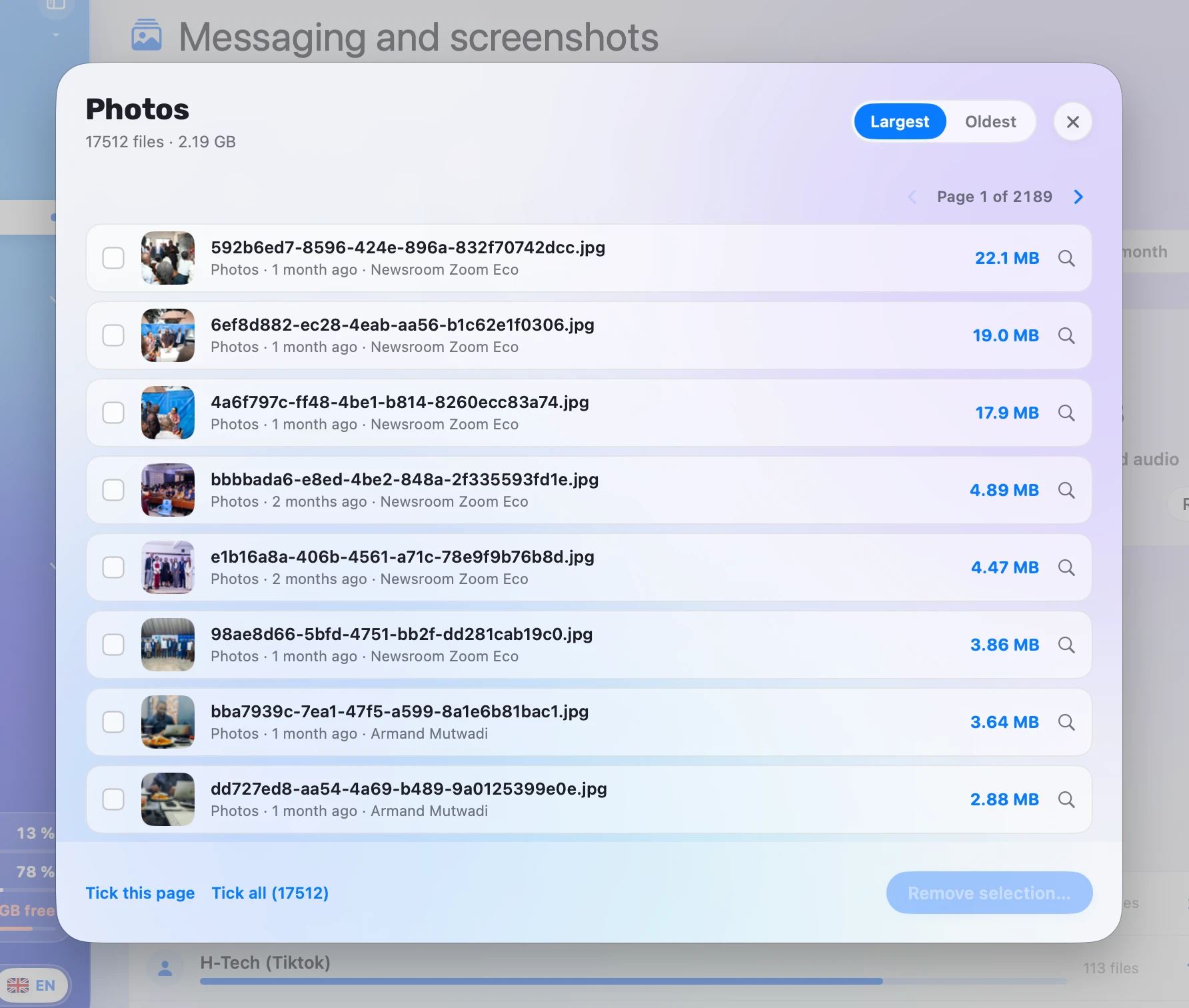The height and width of the screenshot is (1008, 1189).
Task: Click filename dd727ed8-aa54-4a69-b489-9a0125399e0e.jpg
Action: [409, 789]
